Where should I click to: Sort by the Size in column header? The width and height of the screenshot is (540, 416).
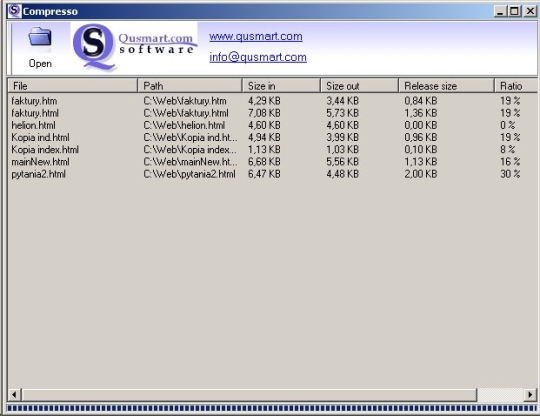[281, 86]
